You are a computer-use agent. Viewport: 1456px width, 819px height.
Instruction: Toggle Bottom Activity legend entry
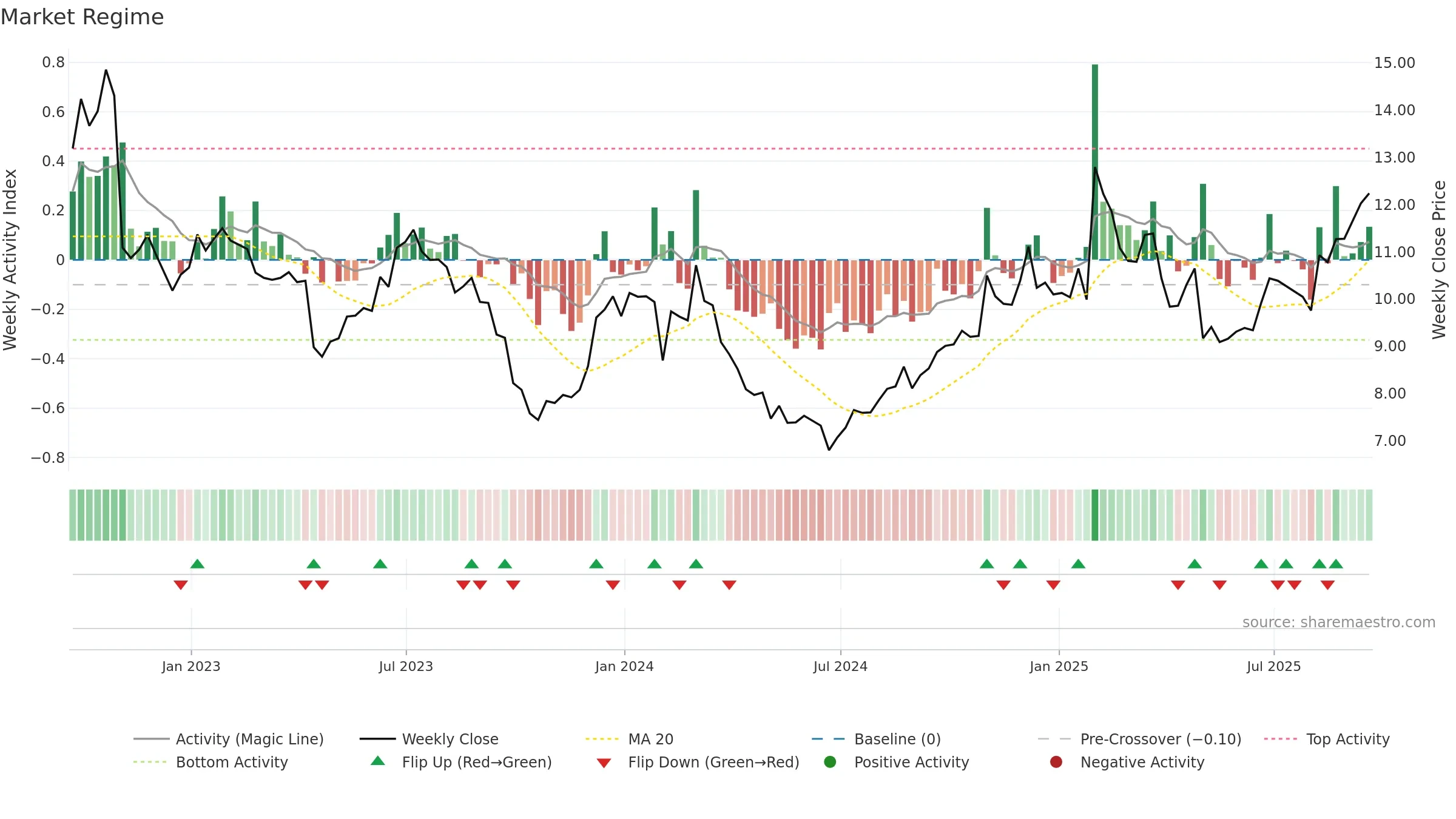click(x=211, y=762)
